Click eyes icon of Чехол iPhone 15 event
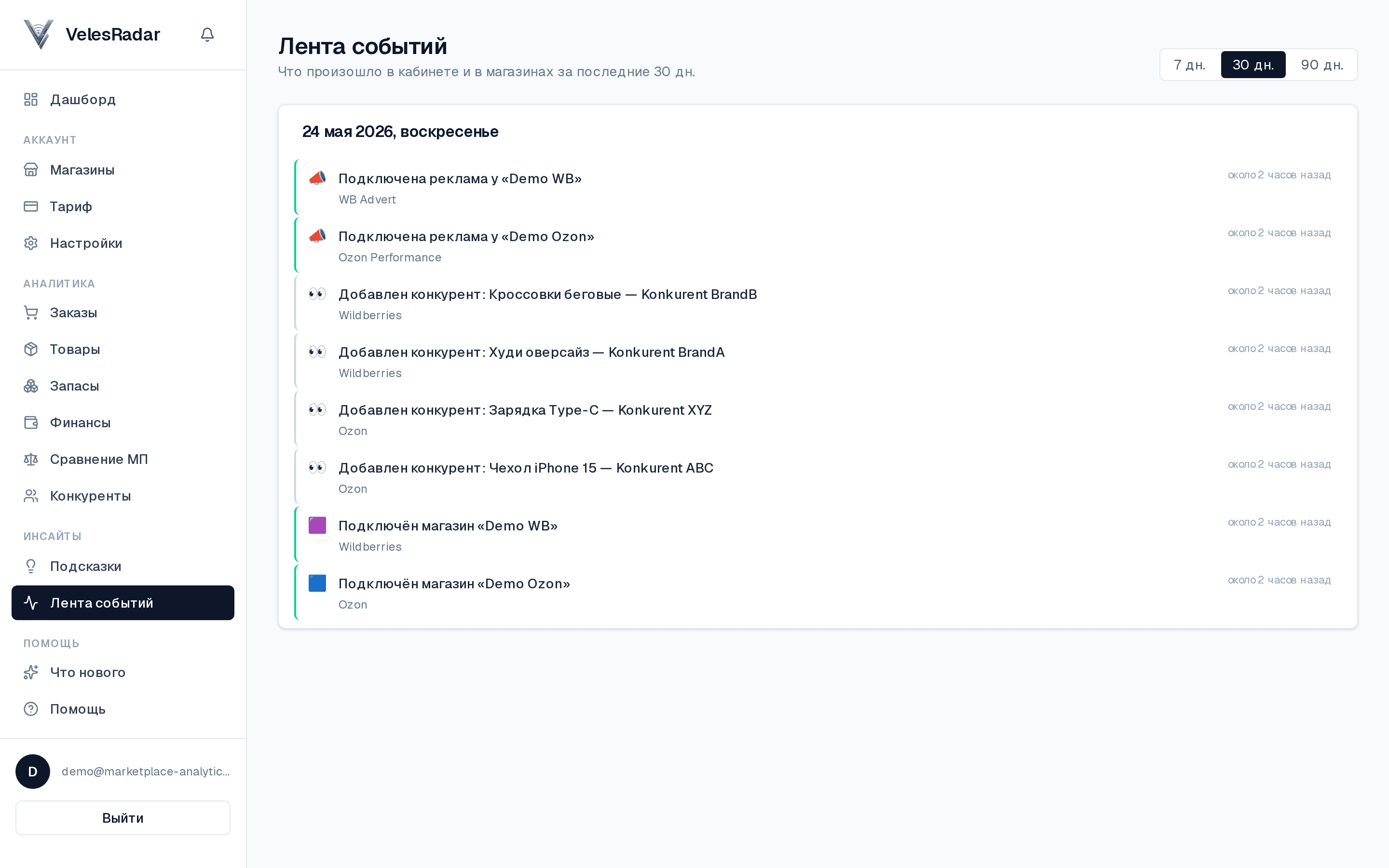 [317, 467]
